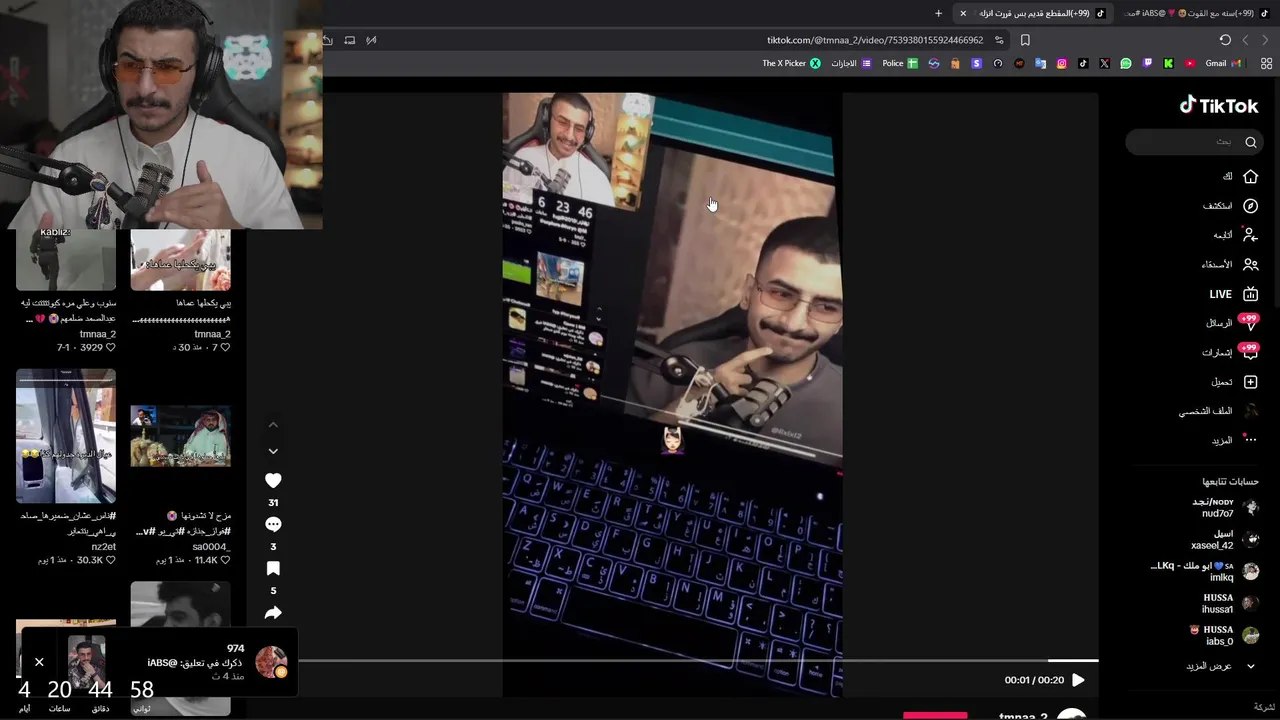This screenshot has width=1280, height=720.
Task: Click the TikTok logo
Action: (x=1218, y=105)
